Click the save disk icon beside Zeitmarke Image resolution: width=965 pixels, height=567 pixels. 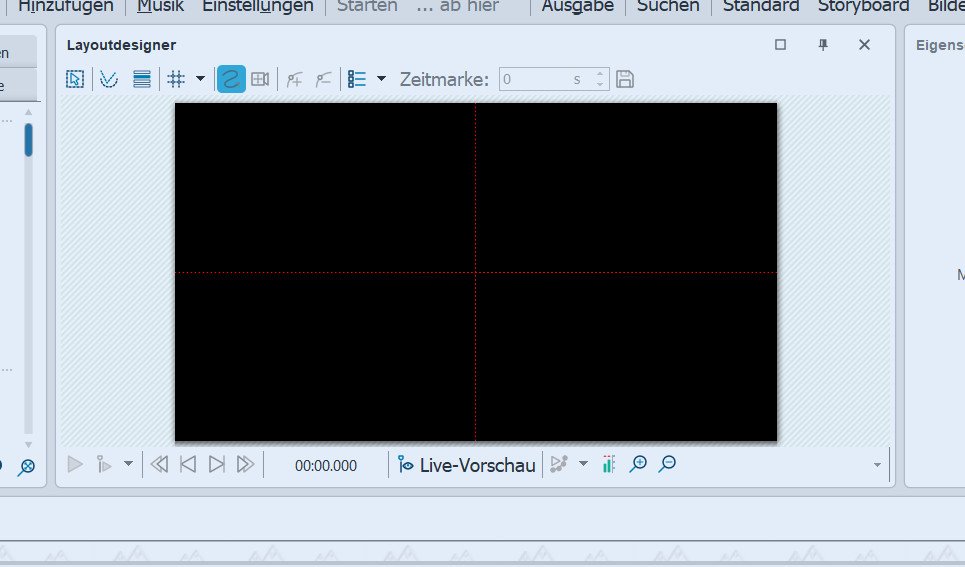(x=625, y=79)
